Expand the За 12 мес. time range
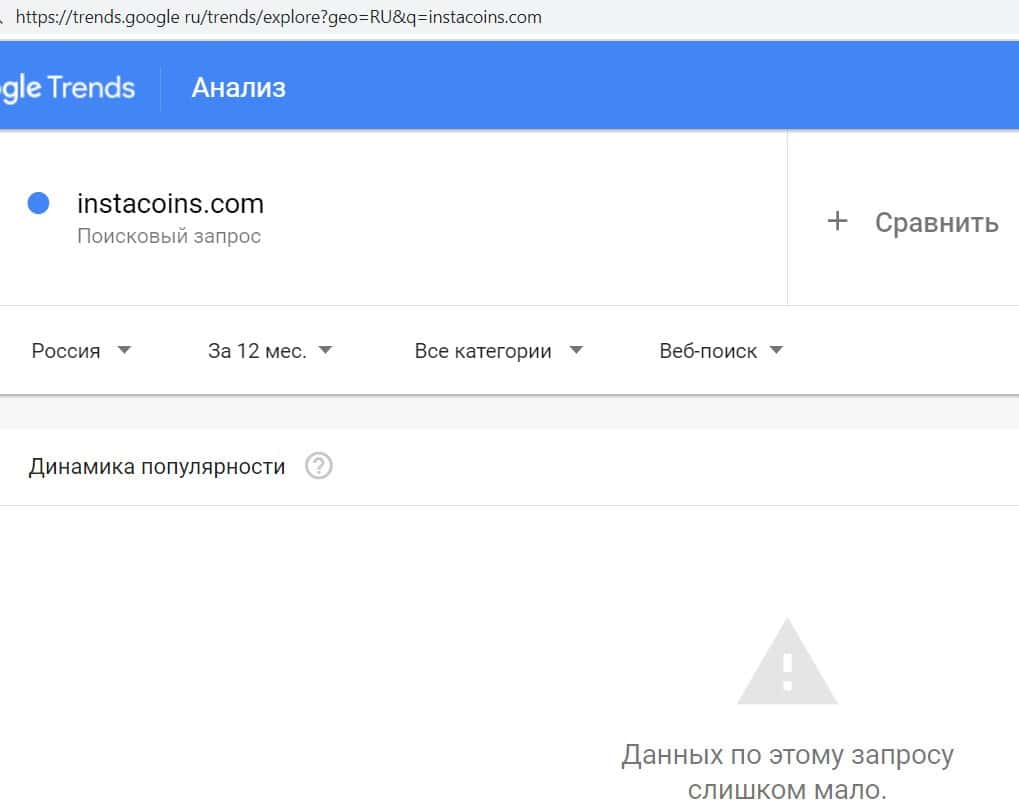The height and width of the screenshot is (812, 1019). click(x=257, y=351)
